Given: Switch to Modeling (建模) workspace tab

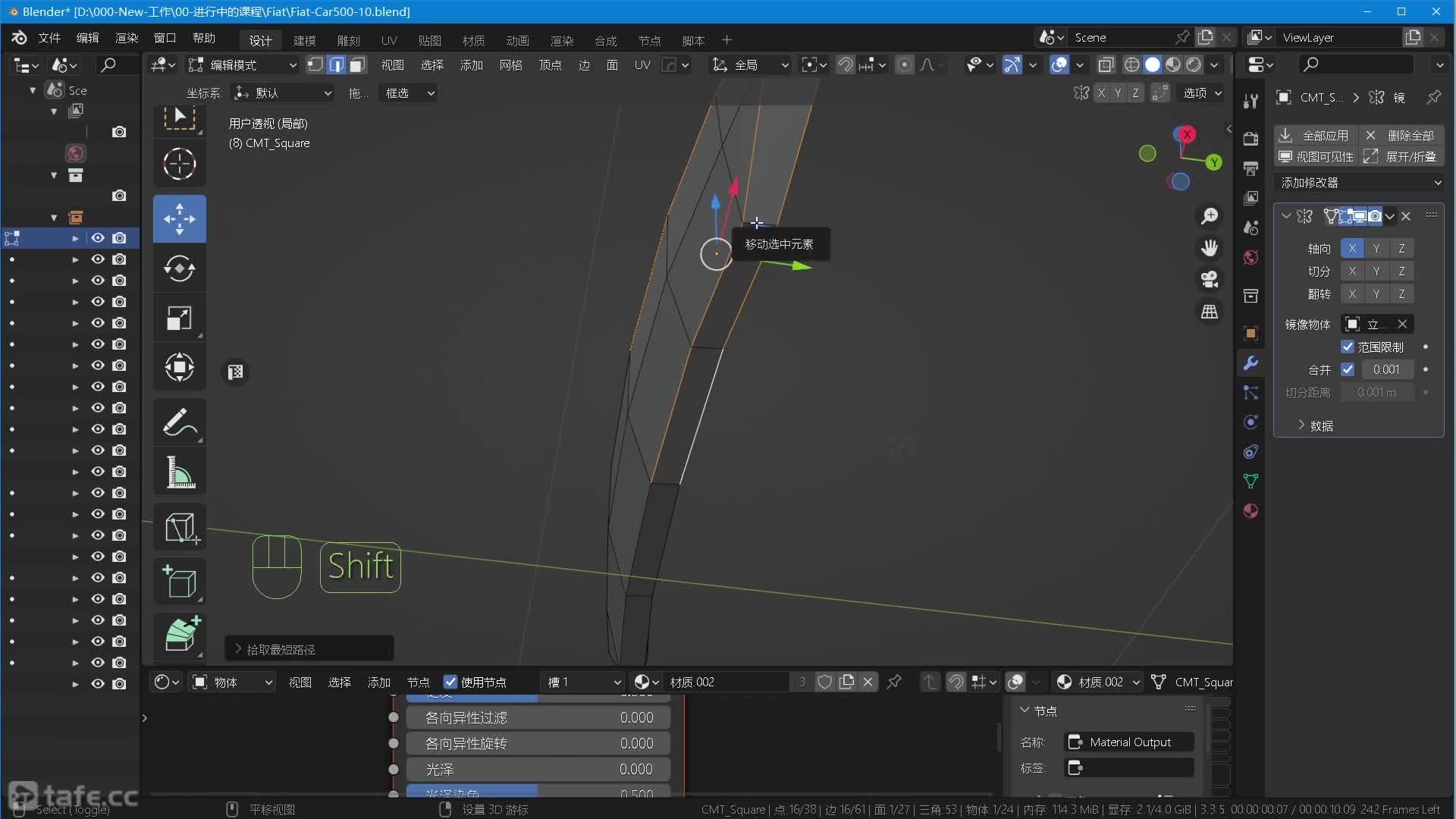Looking at the screenshot, I should [x=304, y=41].
